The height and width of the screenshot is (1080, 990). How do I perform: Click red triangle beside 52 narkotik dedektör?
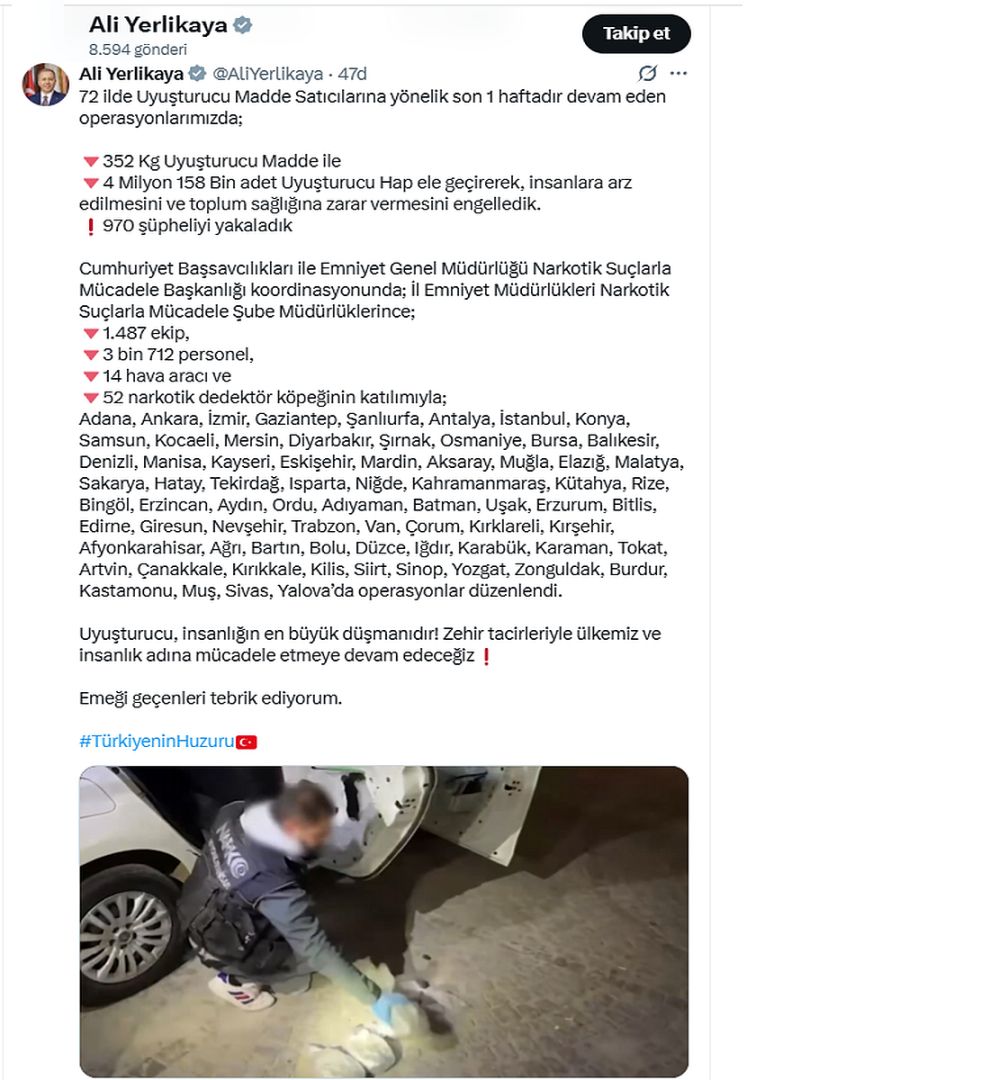point(91,398)
